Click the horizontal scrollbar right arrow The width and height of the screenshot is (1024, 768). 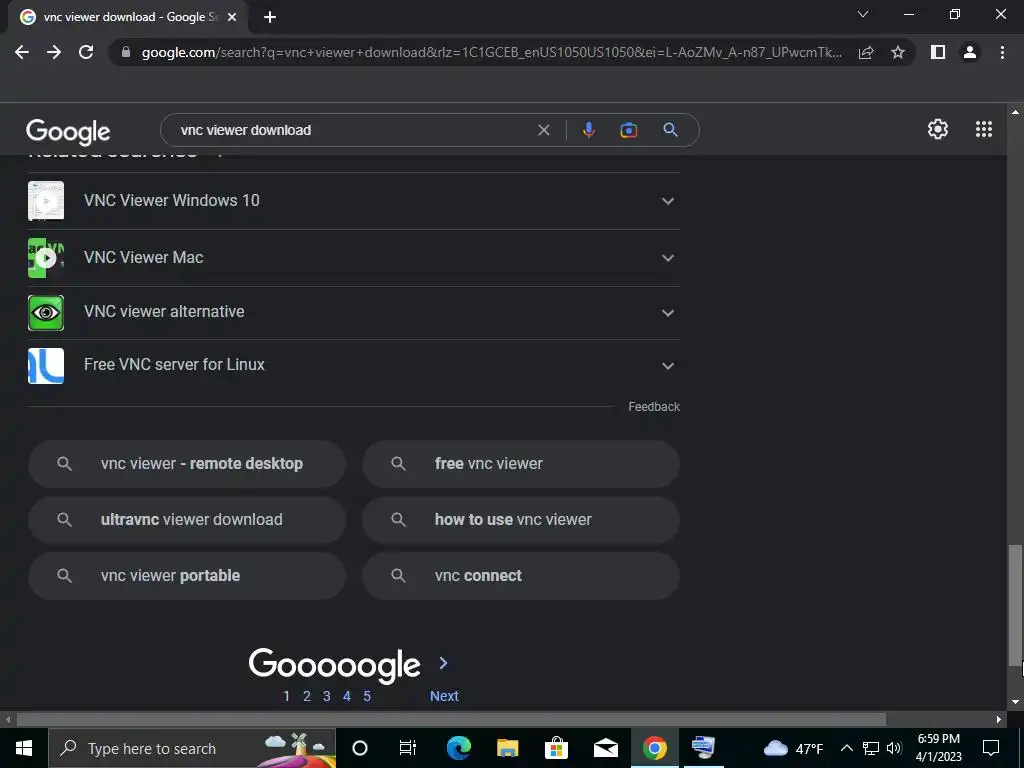pos(999,720)
